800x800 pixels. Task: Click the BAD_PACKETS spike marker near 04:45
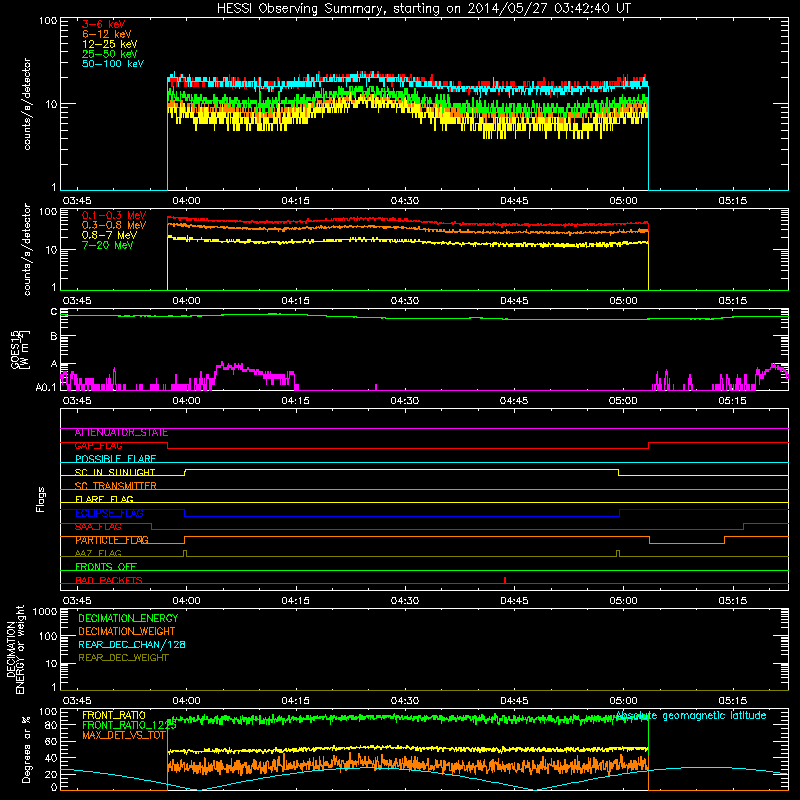505,580
